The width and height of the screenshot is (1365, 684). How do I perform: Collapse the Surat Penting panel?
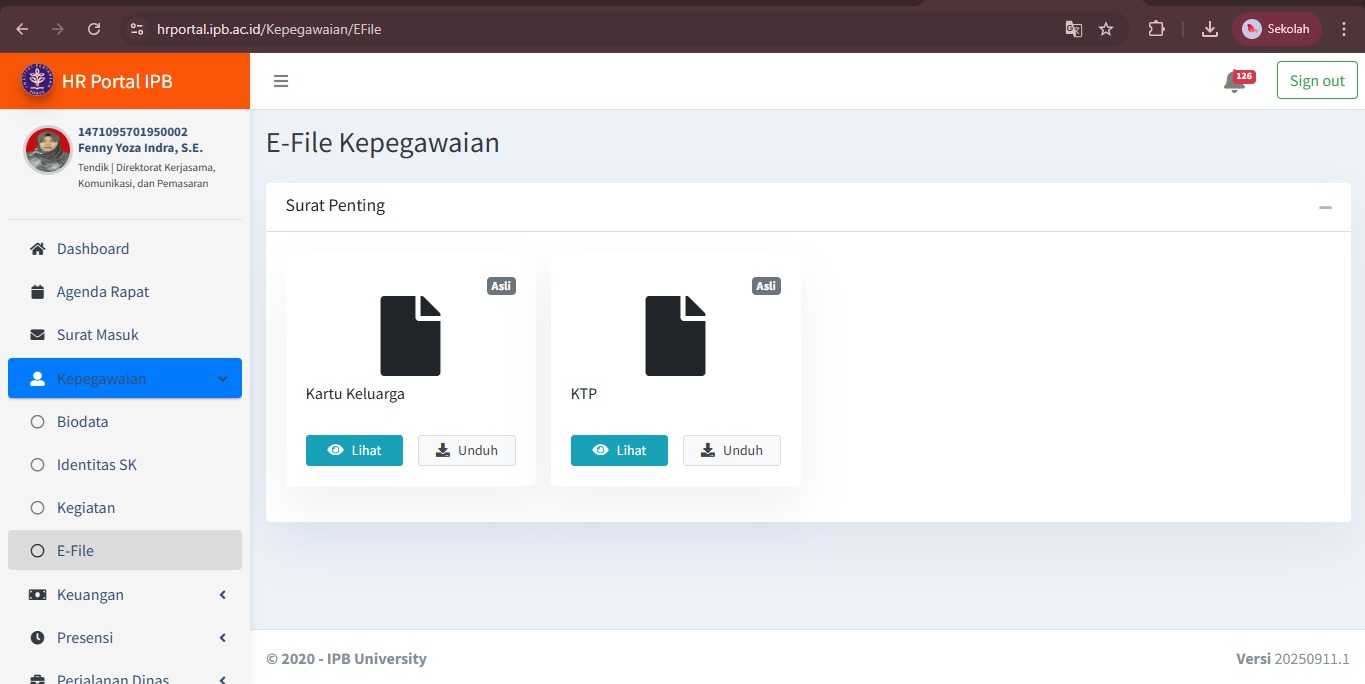pyautogui.click(x=1325, y=207)
